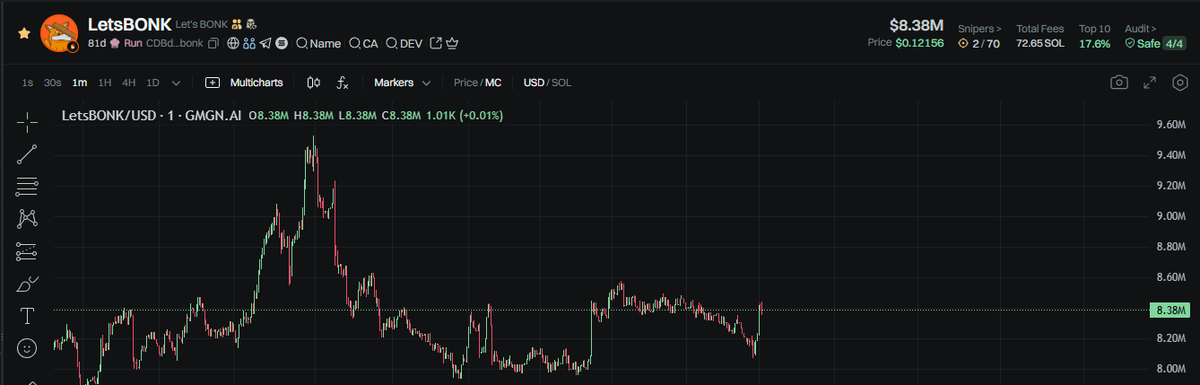The width and height of the screenshot is (1200, 385).
Task: Open the blue community group icon
Action: 249,43
